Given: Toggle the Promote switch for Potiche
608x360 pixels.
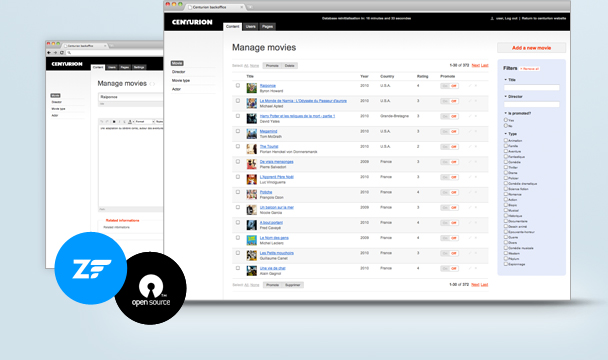Looking at the screenshot, I should tap(449, 192).
